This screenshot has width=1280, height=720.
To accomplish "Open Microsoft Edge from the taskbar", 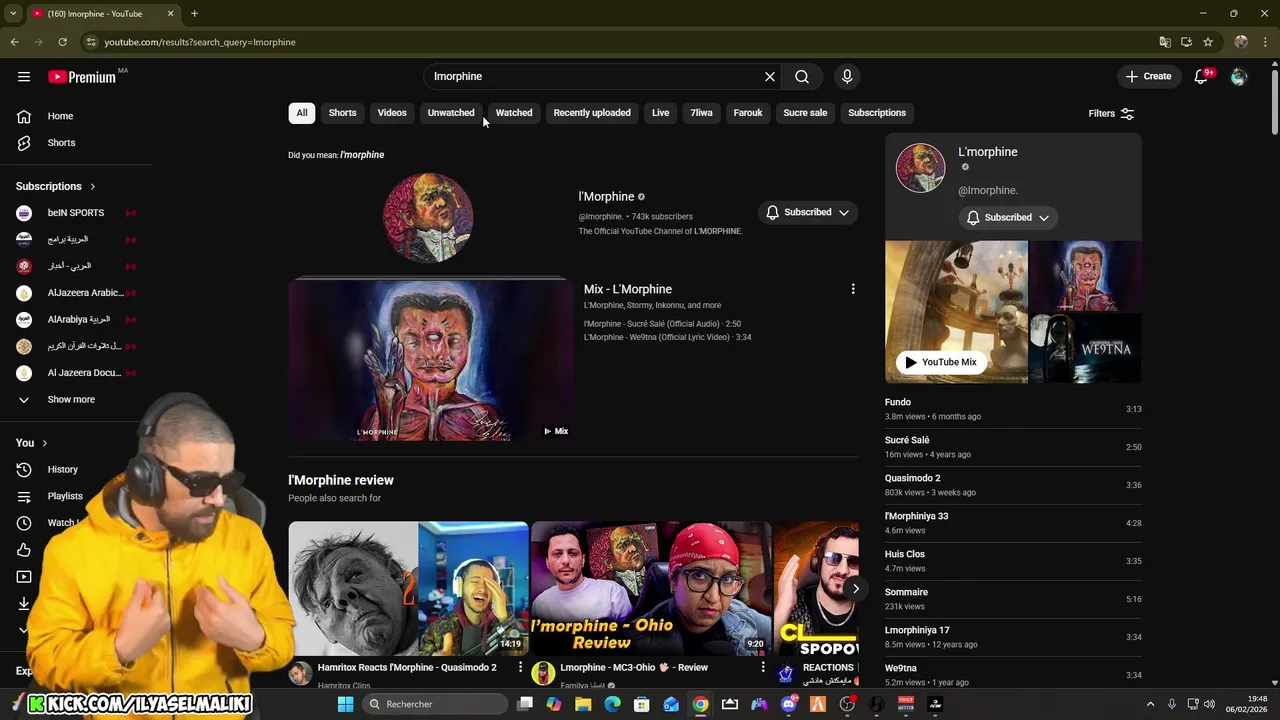I will [x=612, y=704].
